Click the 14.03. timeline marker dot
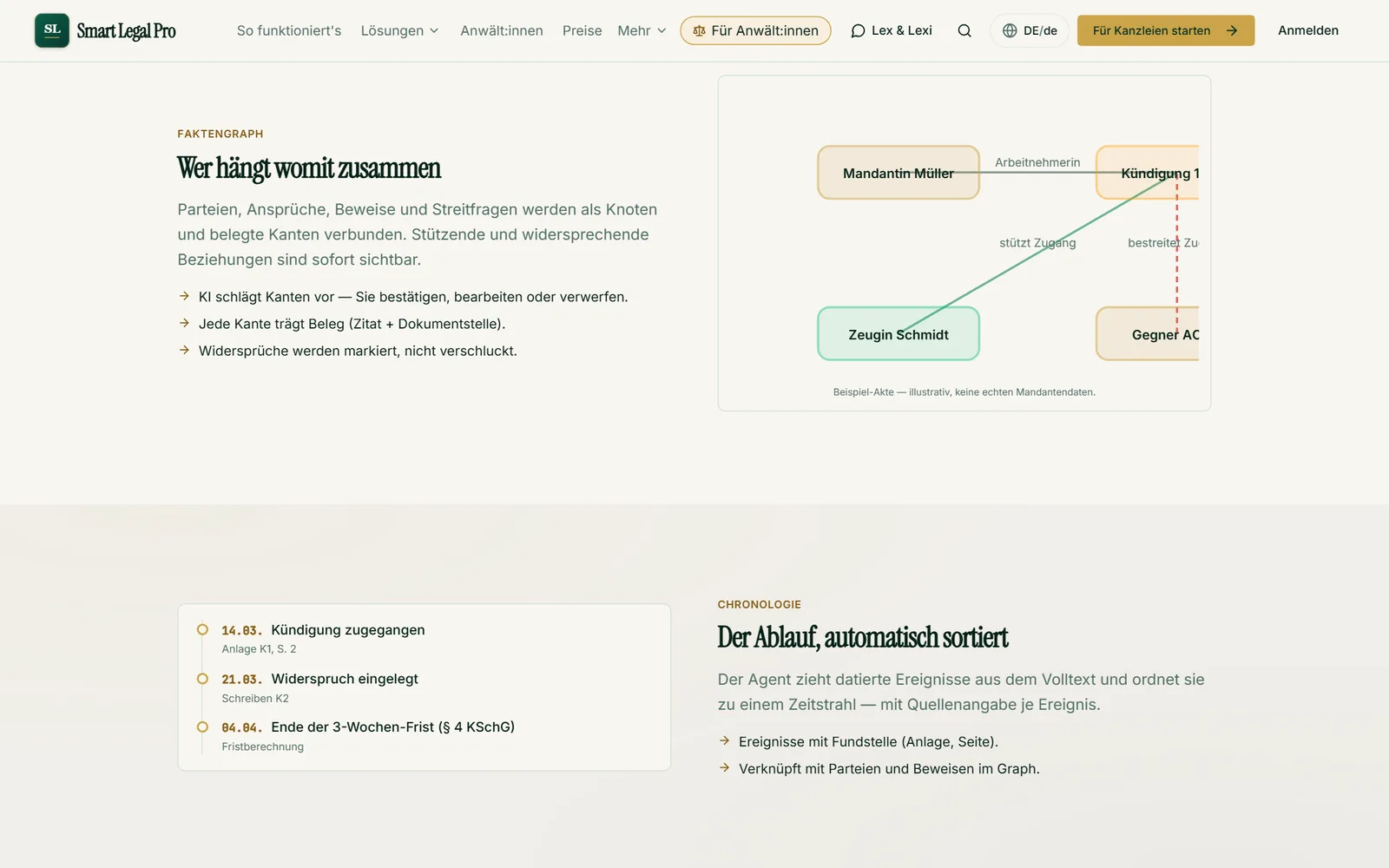This screenshot has width=1389, height=868. (202, 629)
